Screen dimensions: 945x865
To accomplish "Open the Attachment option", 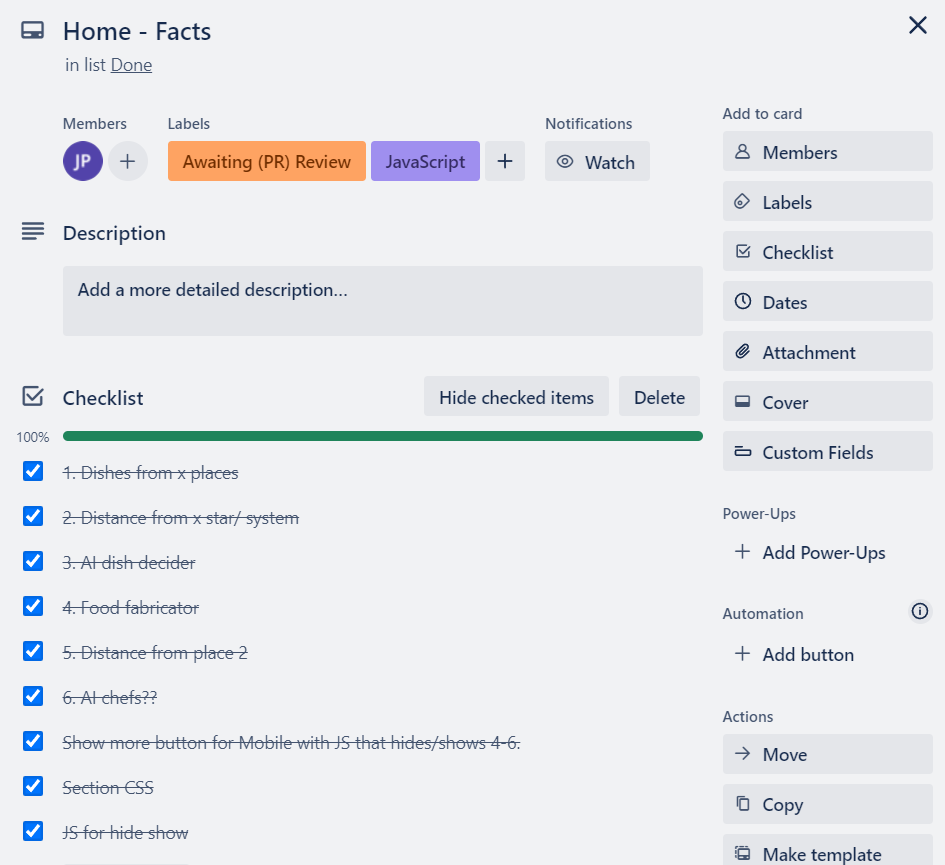I will click(827, 351).
